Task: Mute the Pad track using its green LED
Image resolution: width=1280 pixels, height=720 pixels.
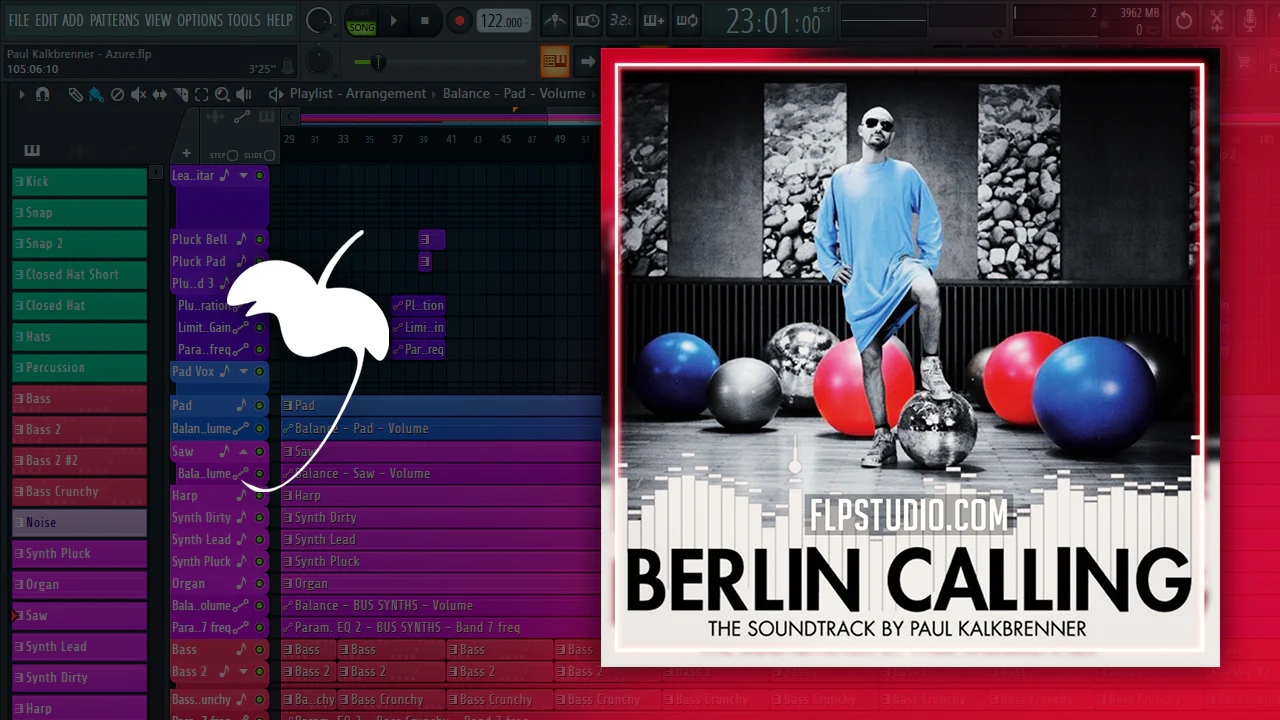Action: [260, 406]
